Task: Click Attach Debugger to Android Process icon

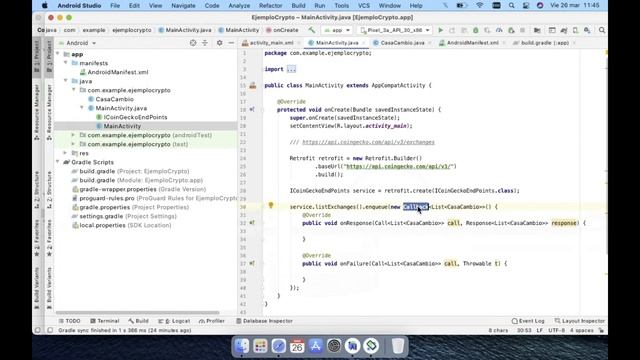Action: click(x=511, y=30)
